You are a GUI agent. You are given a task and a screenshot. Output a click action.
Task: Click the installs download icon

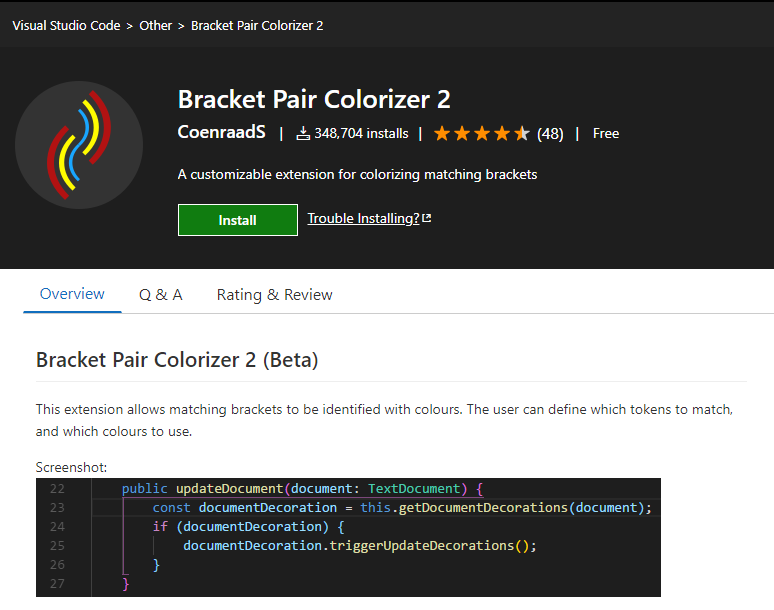pyautogui.click(x=303, y=133)
